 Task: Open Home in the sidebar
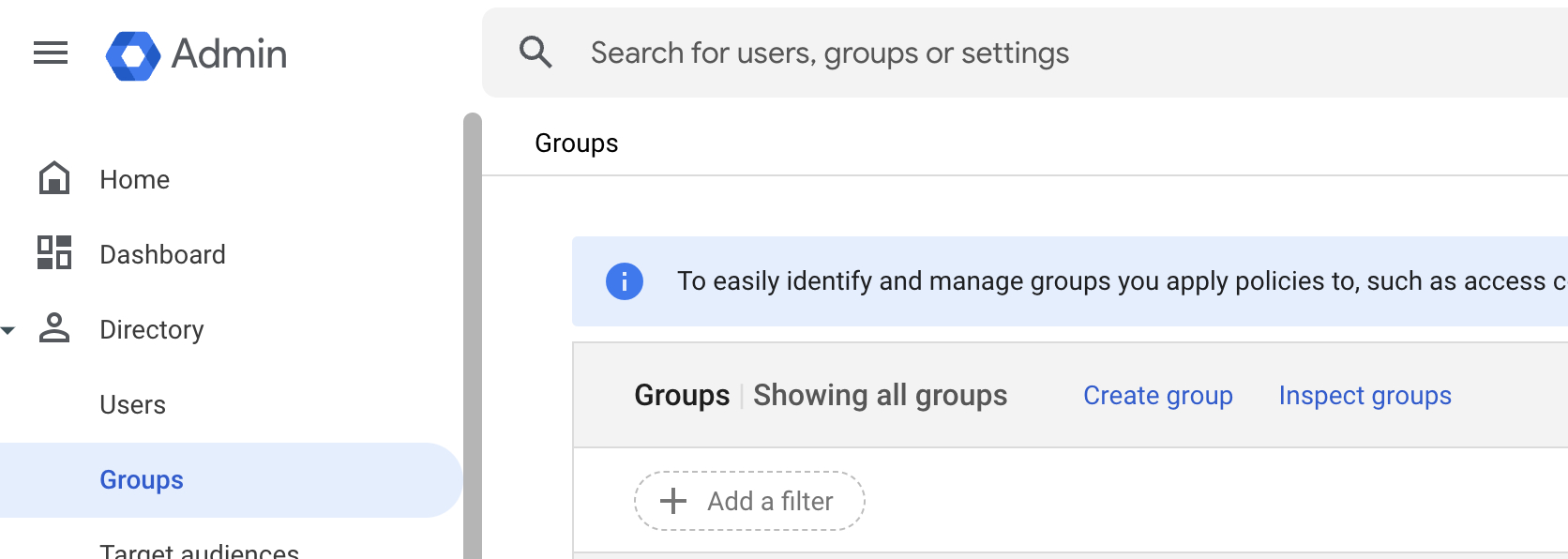coord(135,180)
